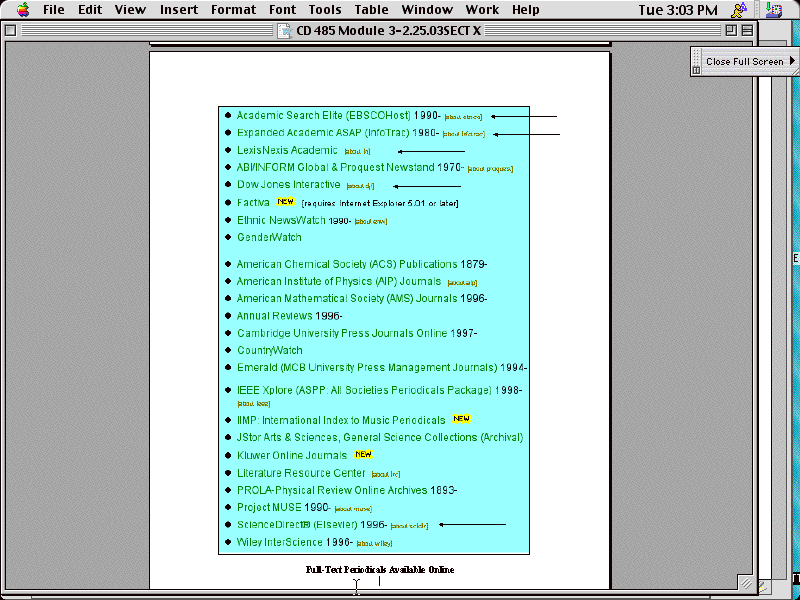Click the zoom box of the document window
Viewport: 800px width, 600px height.
pos(731,31)
